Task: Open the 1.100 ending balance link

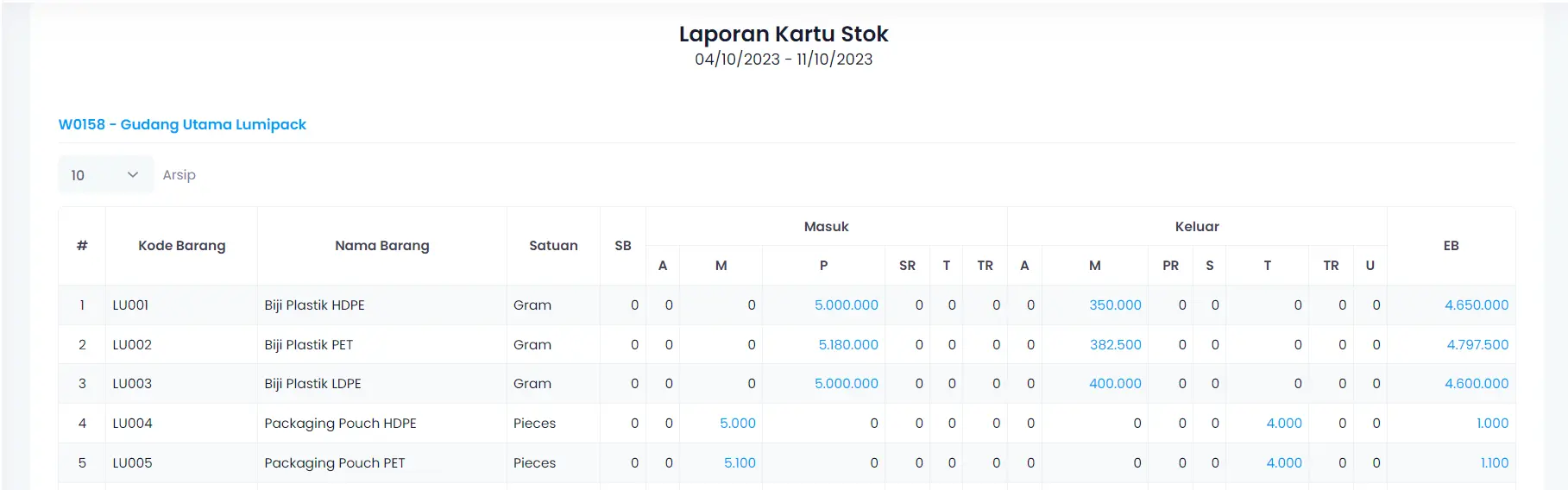Action: [x=1495, y=463]
